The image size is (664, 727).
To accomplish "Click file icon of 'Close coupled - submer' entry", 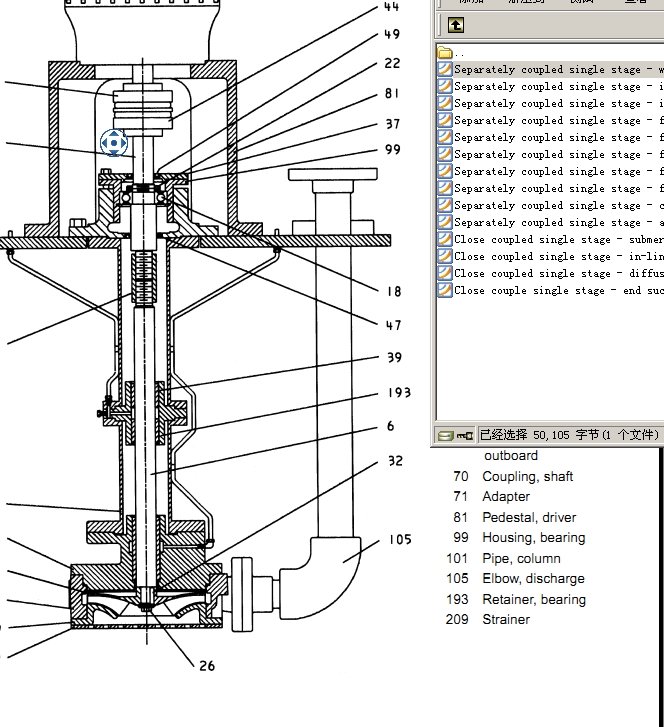I will click(x=445, y=240).
